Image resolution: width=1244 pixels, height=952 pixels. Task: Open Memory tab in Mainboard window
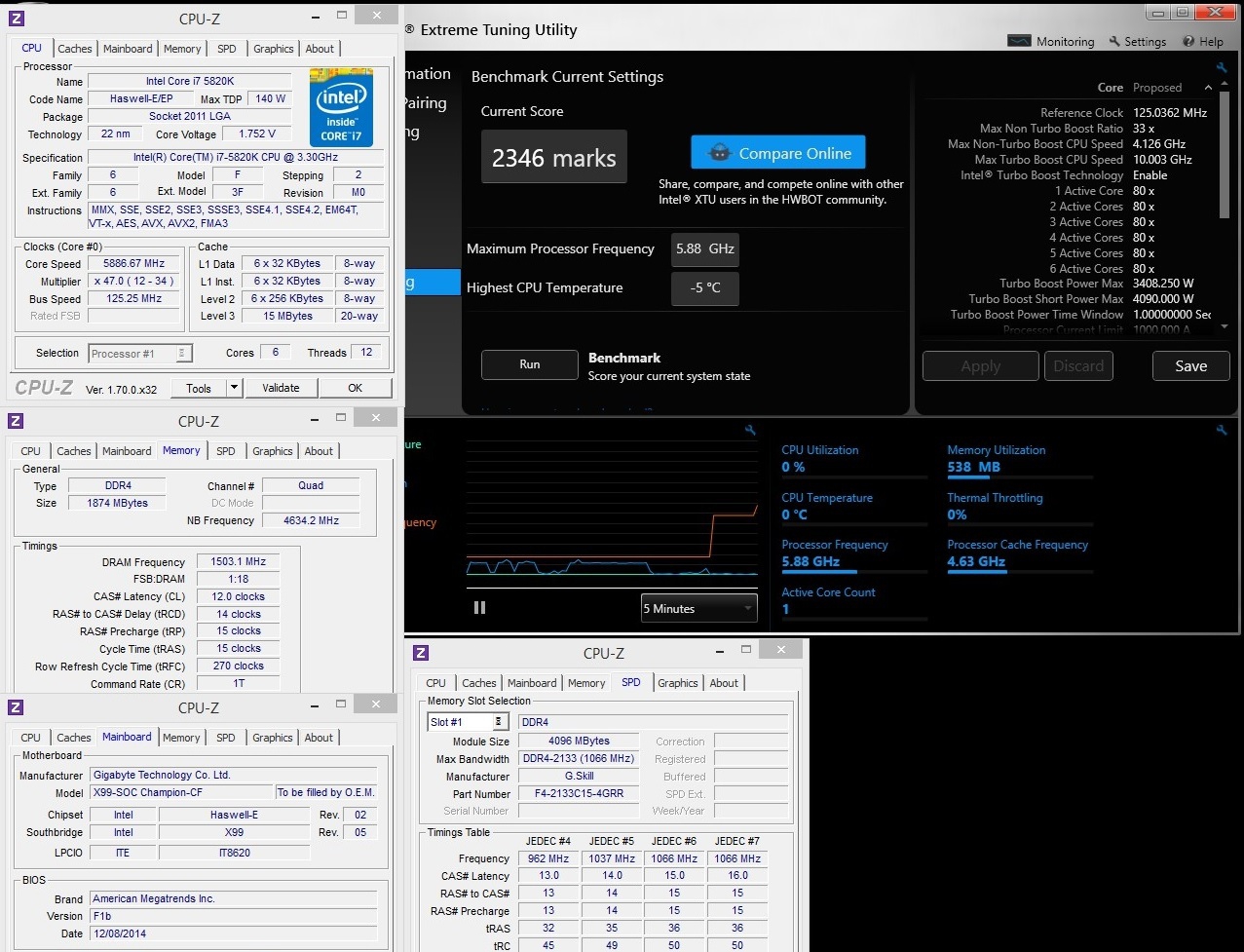[181, 738]
